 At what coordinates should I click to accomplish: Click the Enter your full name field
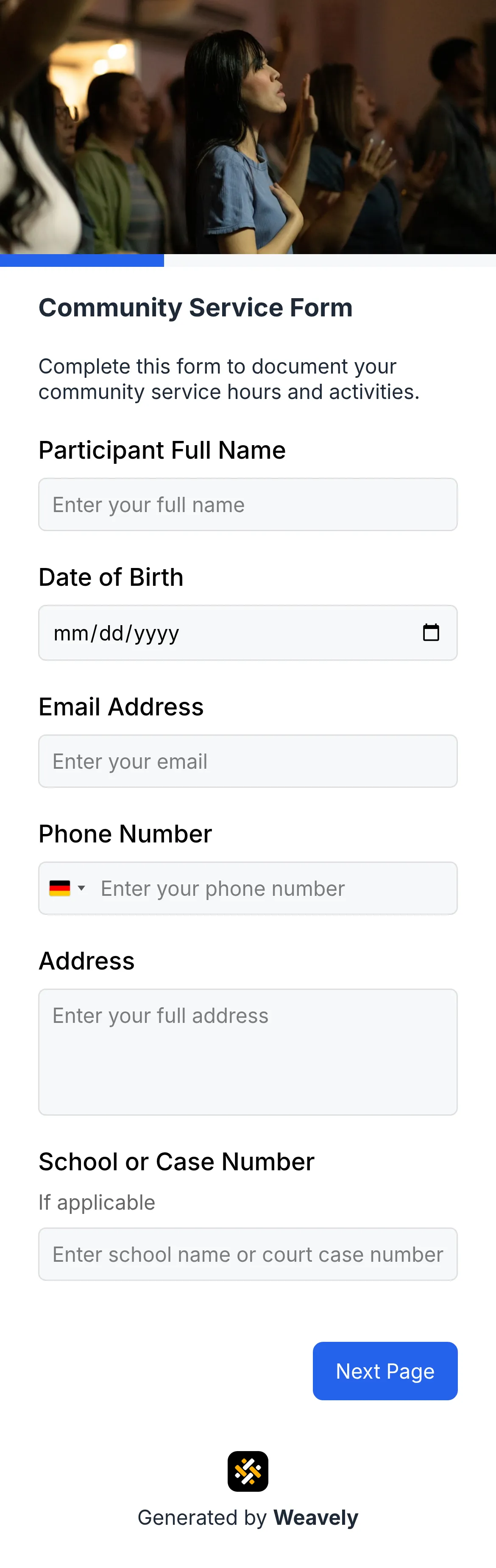click(x=248, y=504)
